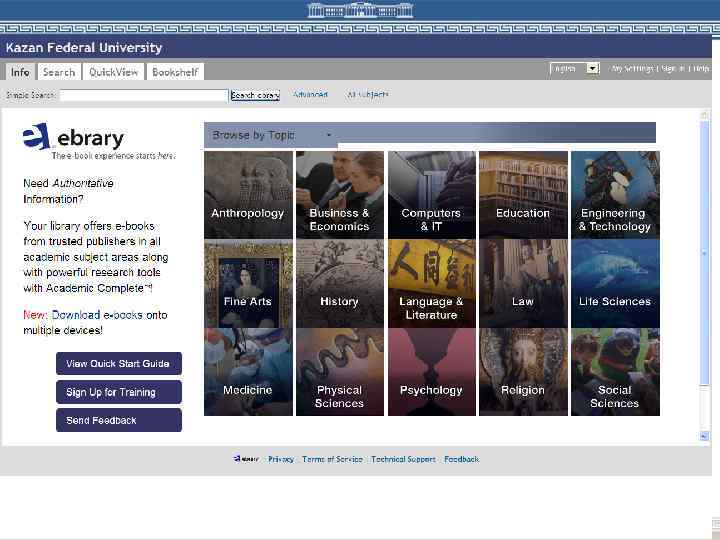Open the Feedback footer link
720x540 pixels.
tap(461, 459)
